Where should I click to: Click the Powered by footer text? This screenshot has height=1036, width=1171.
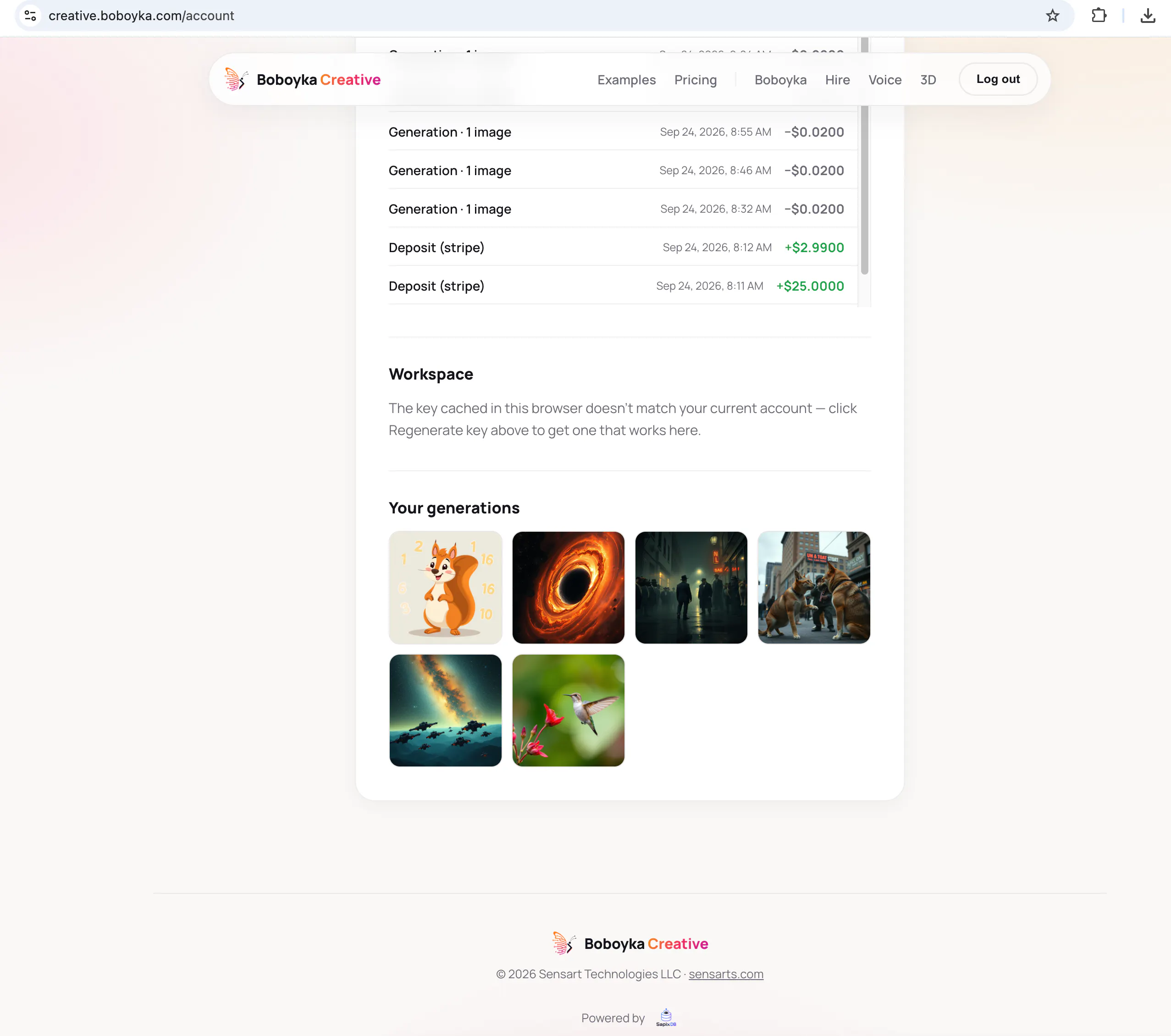click(613, 1018)
